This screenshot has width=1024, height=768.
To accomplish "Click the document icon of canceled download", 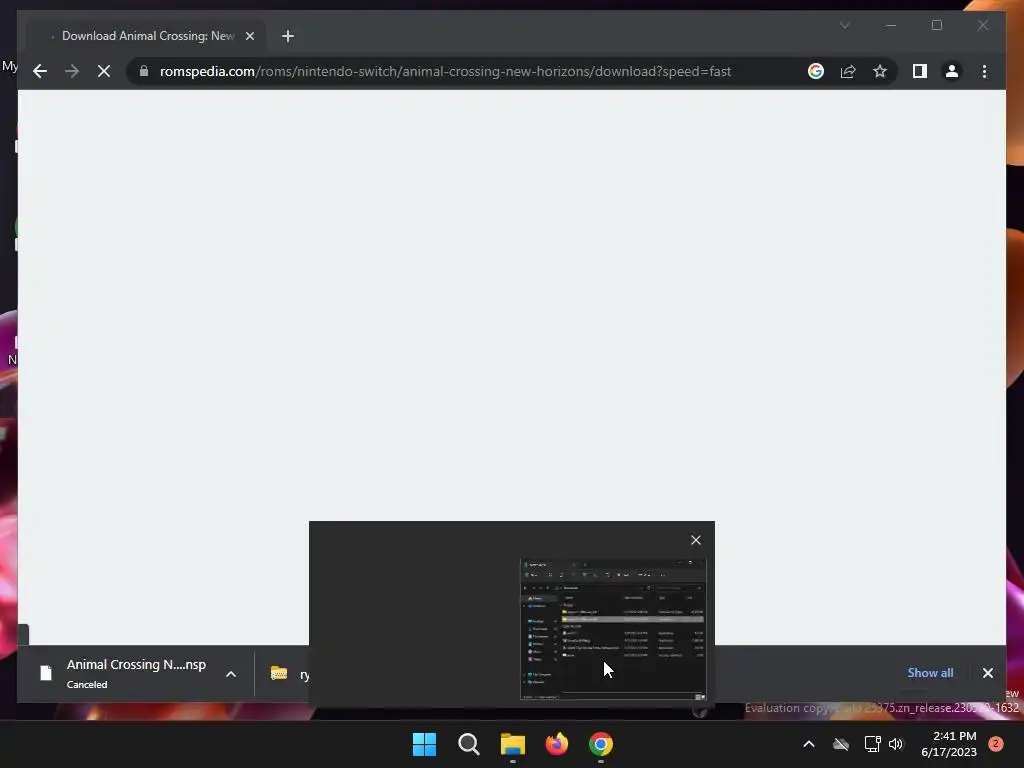I will [46, 673].
